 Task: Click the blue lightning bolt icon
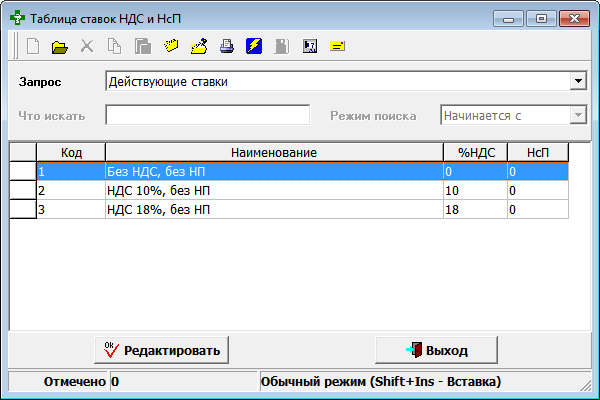(x=254, y=46)
